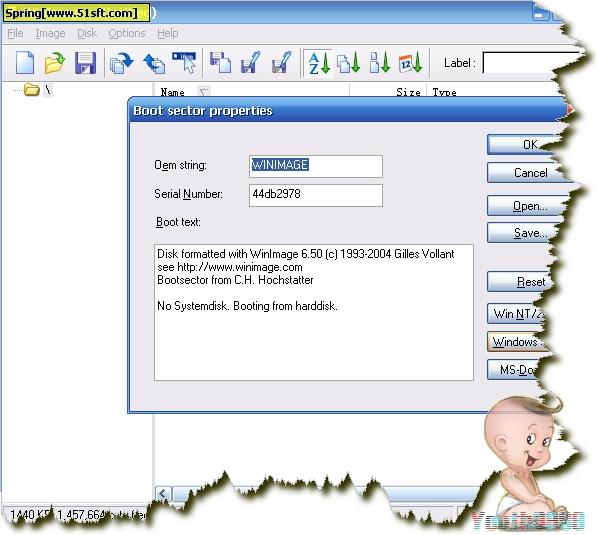599x535 pixels.
Task: Click Win NT/2 boot sector button
Action: click(x=516, y=314)
